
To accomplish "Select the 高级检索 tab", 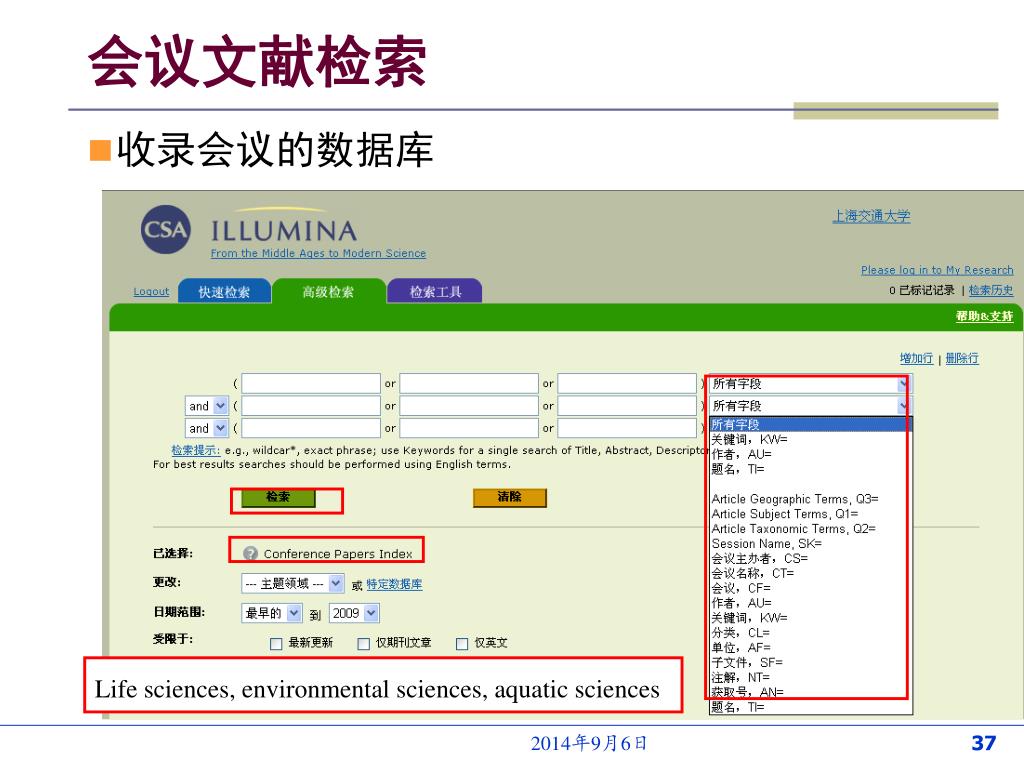I will point(328,292).
